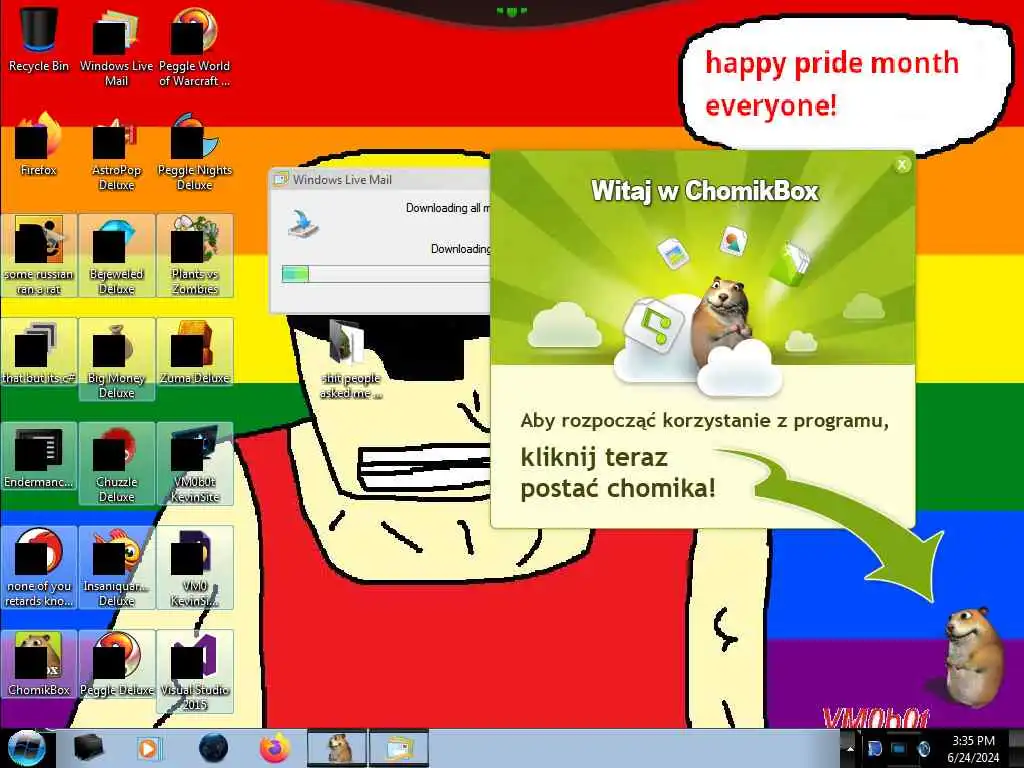Viewport: 1024px width, 768px height.
Task: Open Peggle World of Warcraft shortcut
Action: [x=195, y=47]
